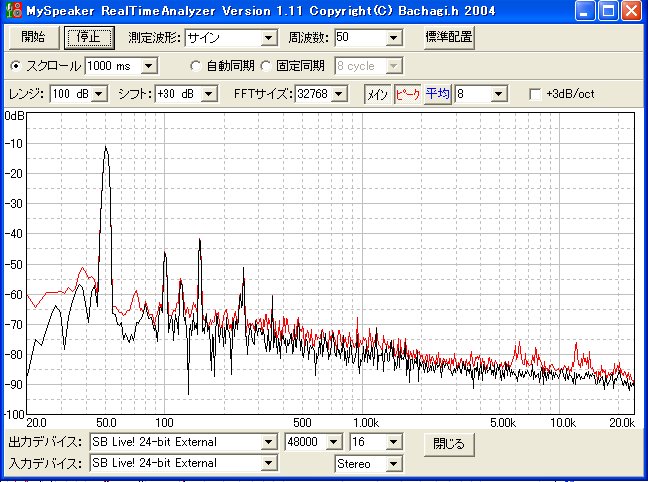648x482 pixels.
Task: Toggle the メイン trace button
Action: point(376,94)
